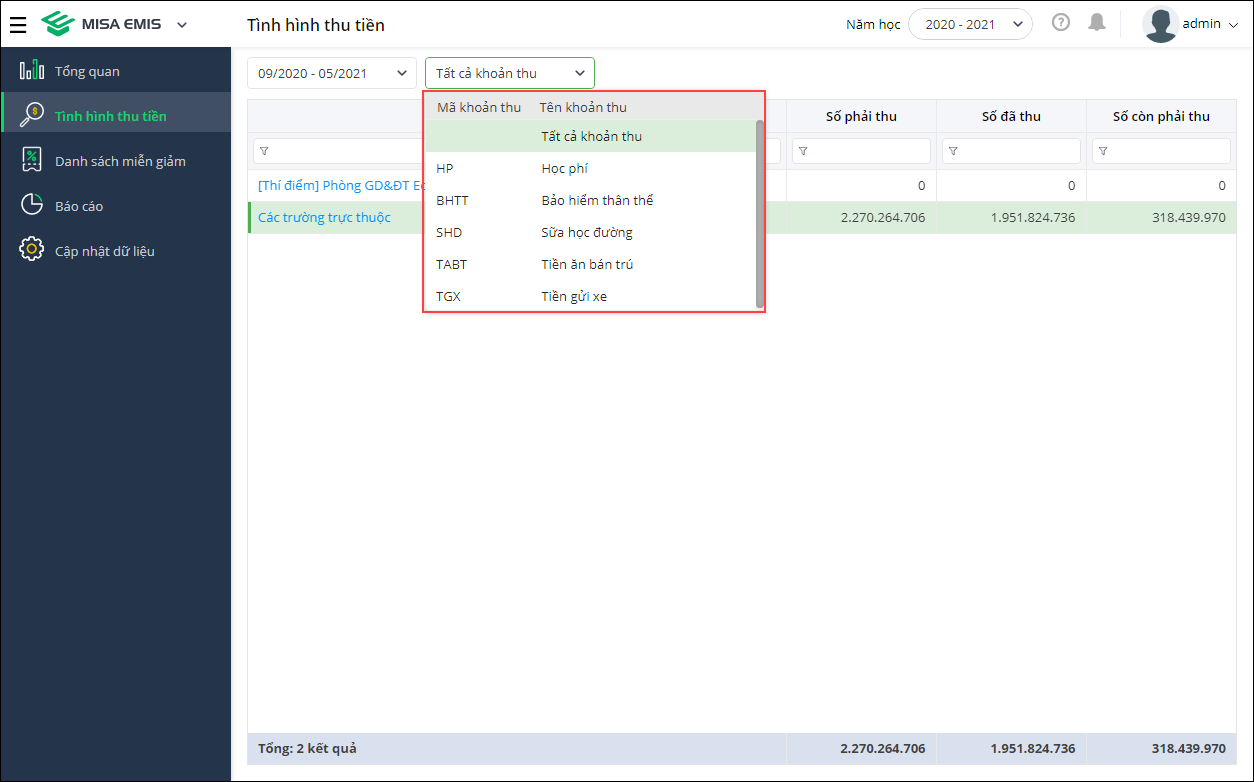Click the Số còn phải thu filter input

point(1161,151)
